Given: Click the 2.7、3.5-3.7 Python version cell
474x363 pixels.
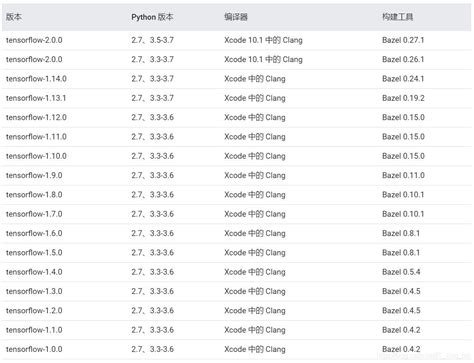Looking at the screenshot, I should (152, 40).
